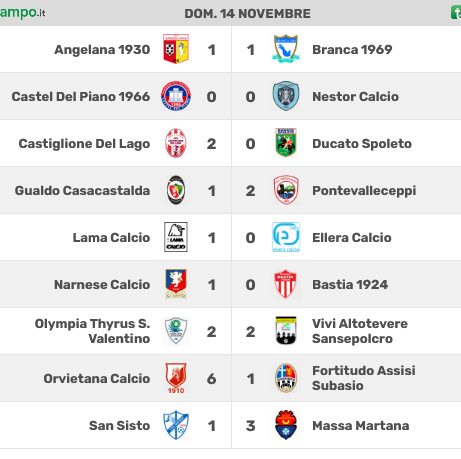Click the green site logo in header
This screenshot has height=459, width=461.
[22, 13]
